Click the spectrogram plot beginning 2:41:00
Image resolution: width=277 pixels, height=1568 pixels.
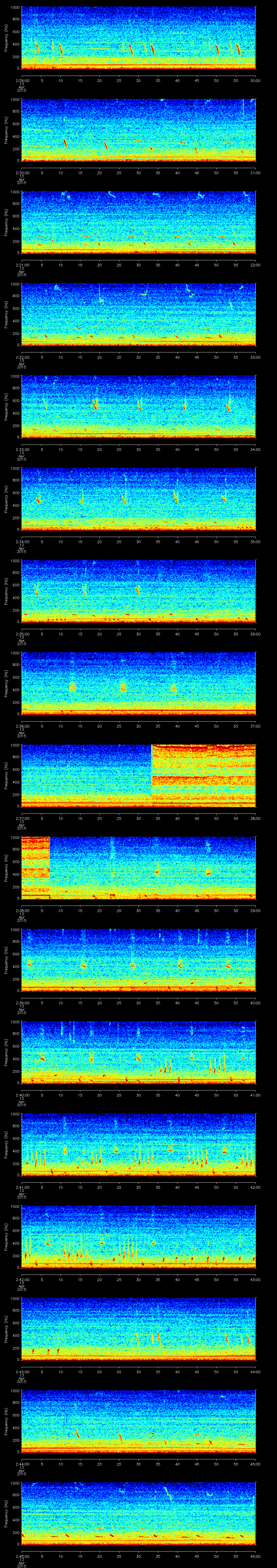tap(138, 1144)
